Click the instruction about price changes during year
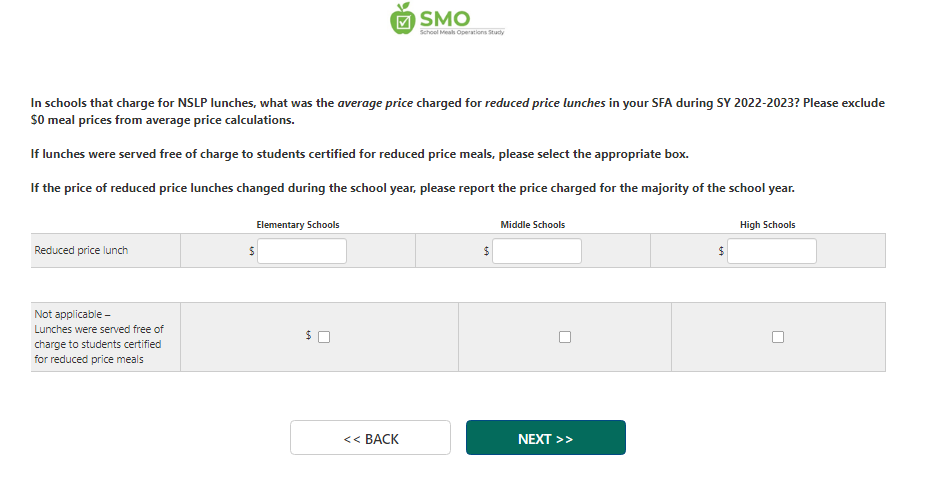925x495 pixels. click(412, 188)
